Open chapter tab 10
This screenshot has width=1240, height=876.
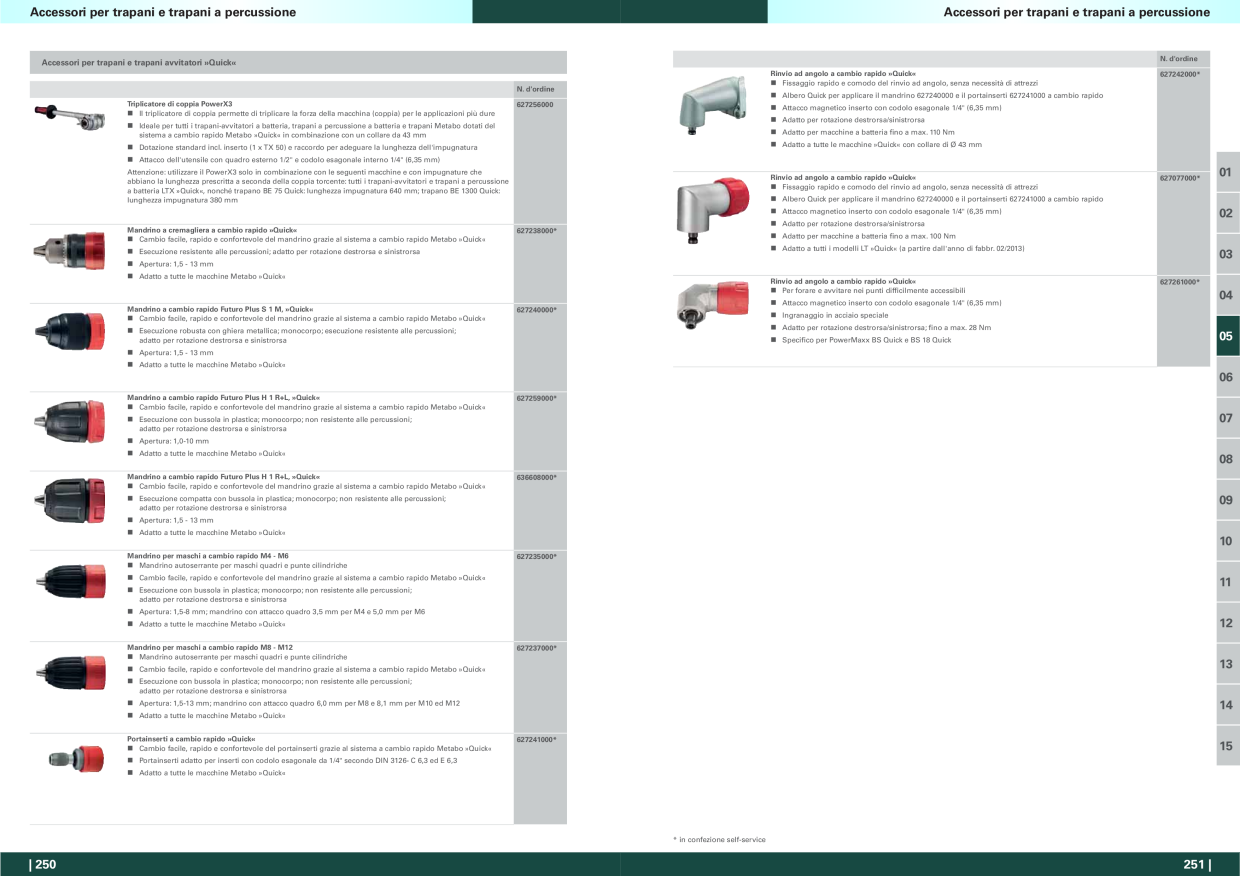pyautogui.click(x=1227, y=541)
